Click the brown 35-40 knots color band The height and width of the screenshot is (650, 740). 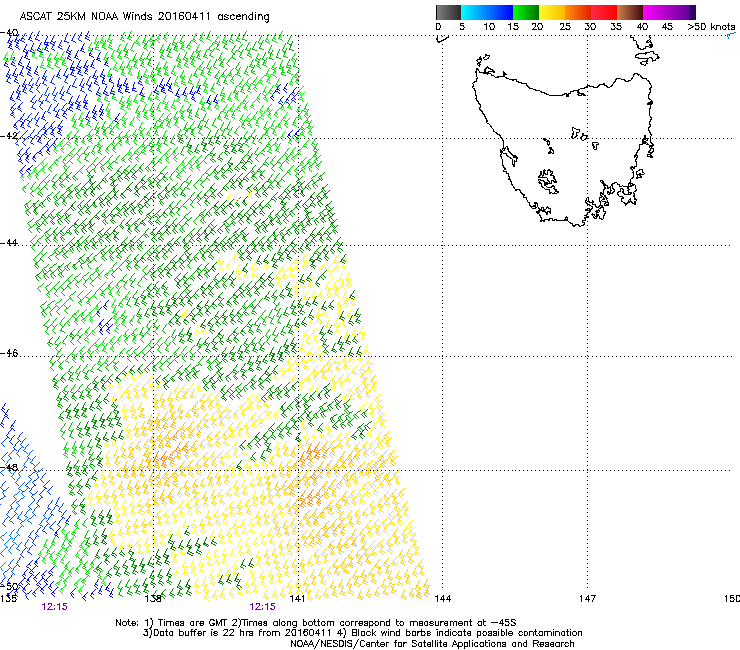click(x=630, y=12)
